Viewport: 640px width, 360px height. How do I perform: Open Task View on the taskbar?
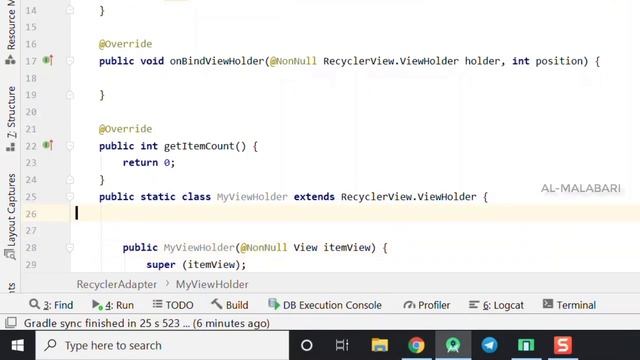click(342, 345)
